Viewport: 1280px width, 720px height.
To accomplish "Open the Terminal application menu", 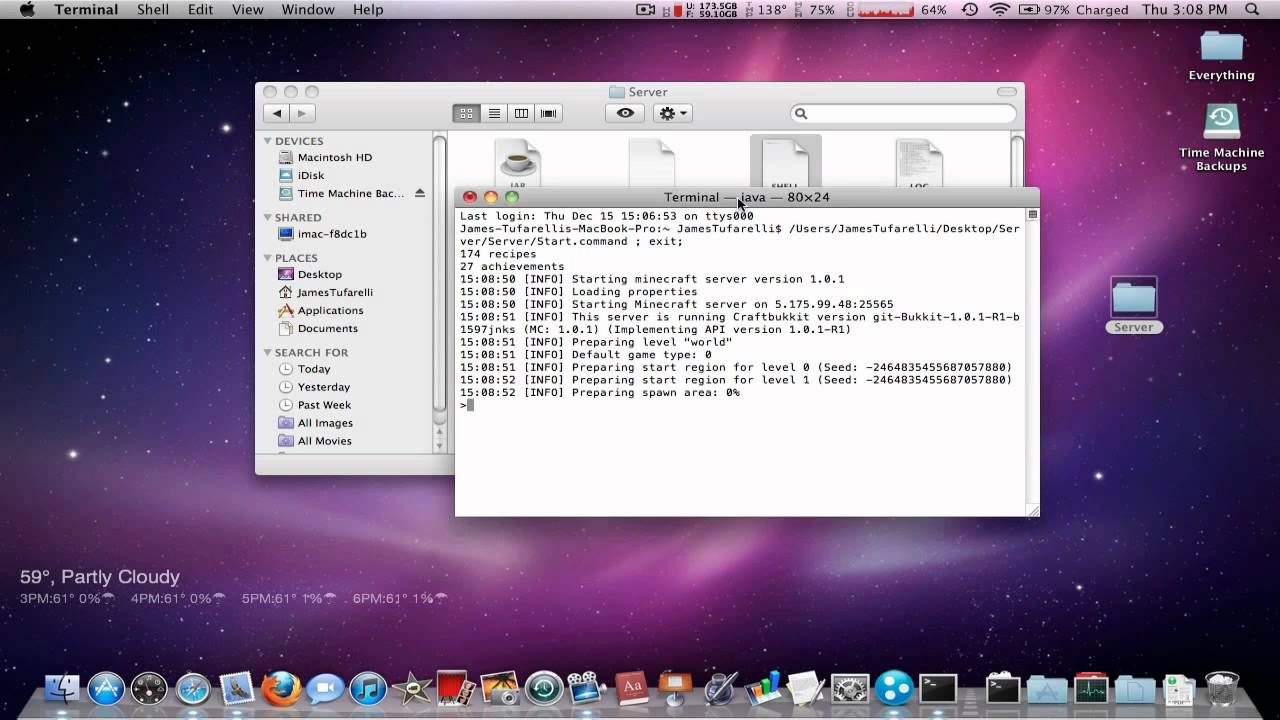I will click(86, 10).
